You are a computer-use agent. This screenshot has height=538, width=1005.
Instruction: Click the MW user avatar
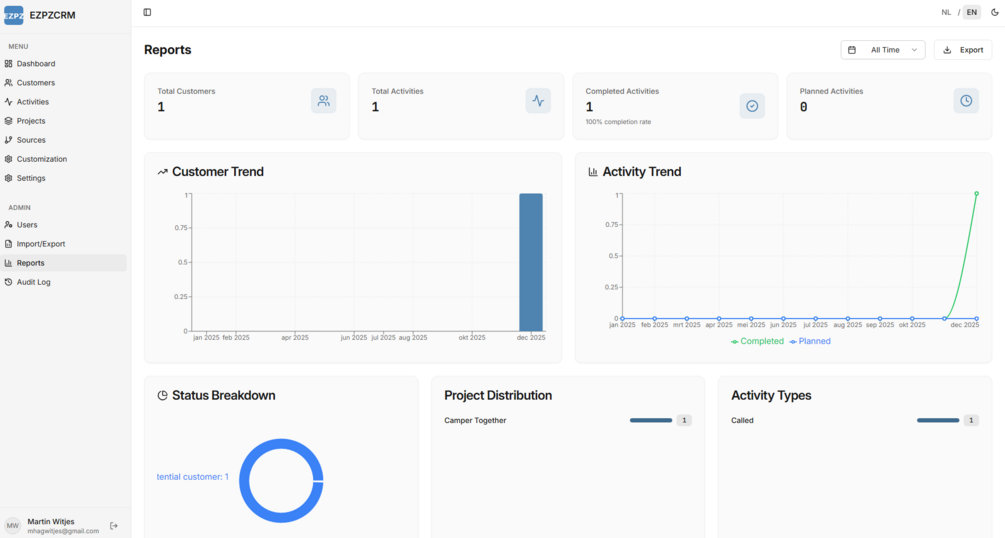tap(13, 526)
